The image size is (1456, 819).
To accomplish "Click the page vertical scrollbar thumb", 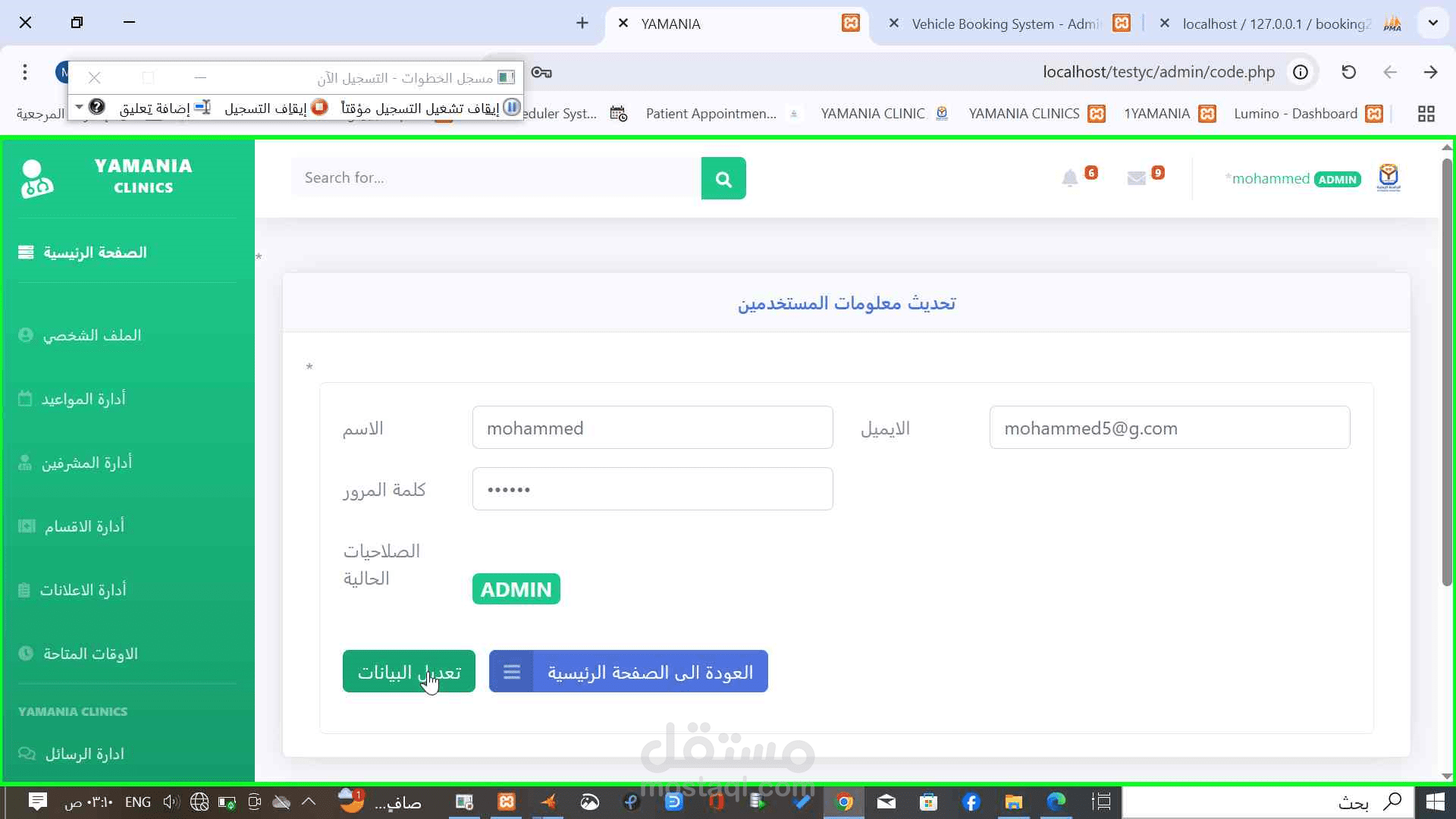I will pyautogui.click(x=1447, y=372).
